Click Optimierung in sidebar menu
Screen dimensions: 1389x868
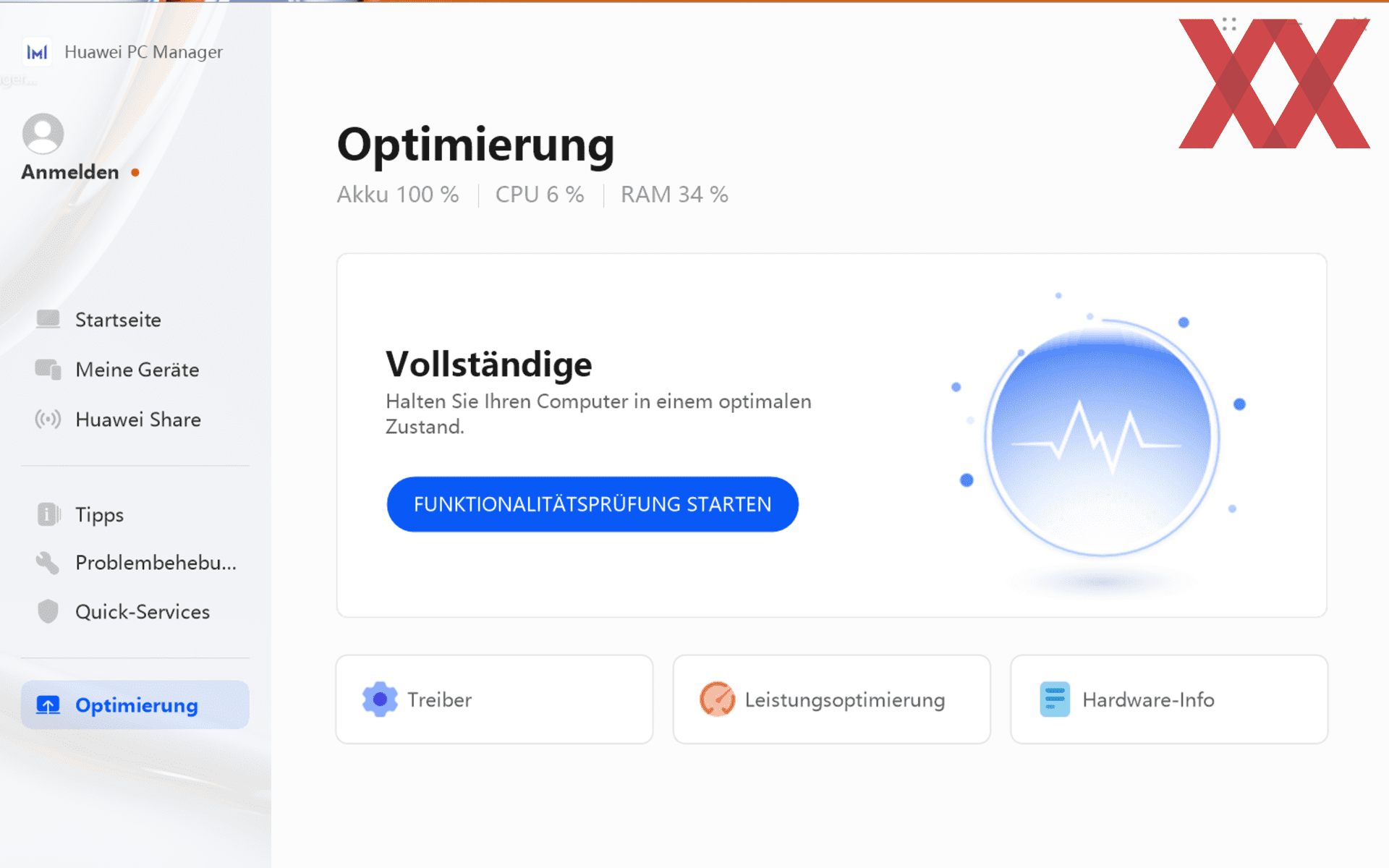(x=138, y=705)
